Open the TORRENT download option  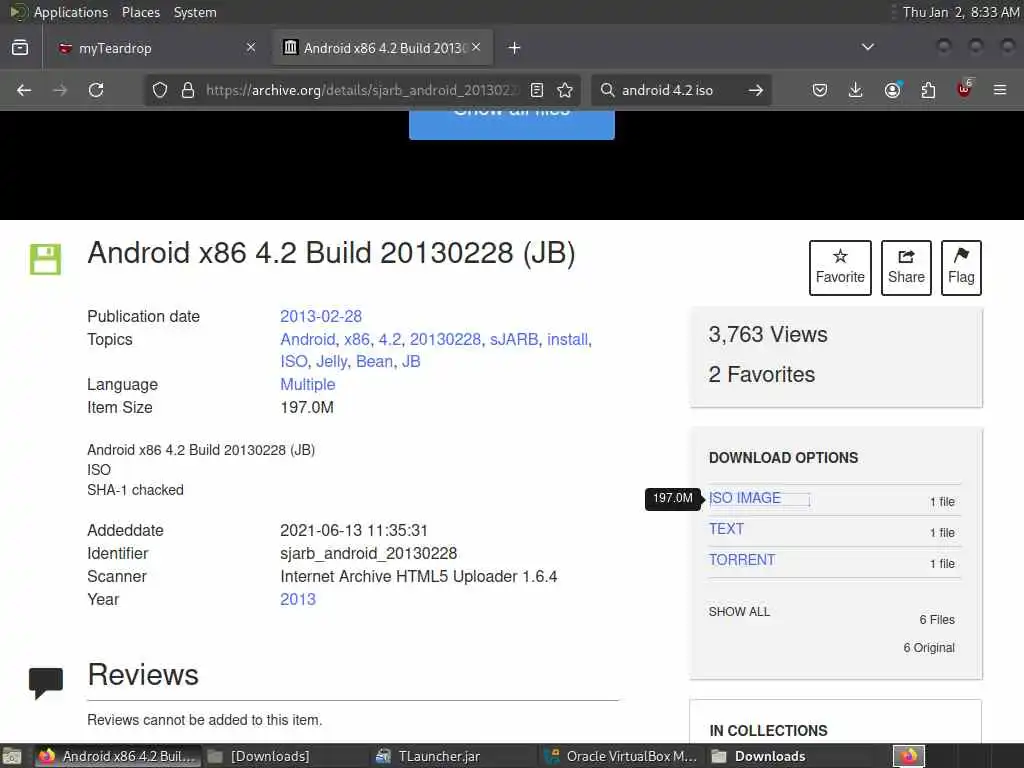[x=742, y=560]
